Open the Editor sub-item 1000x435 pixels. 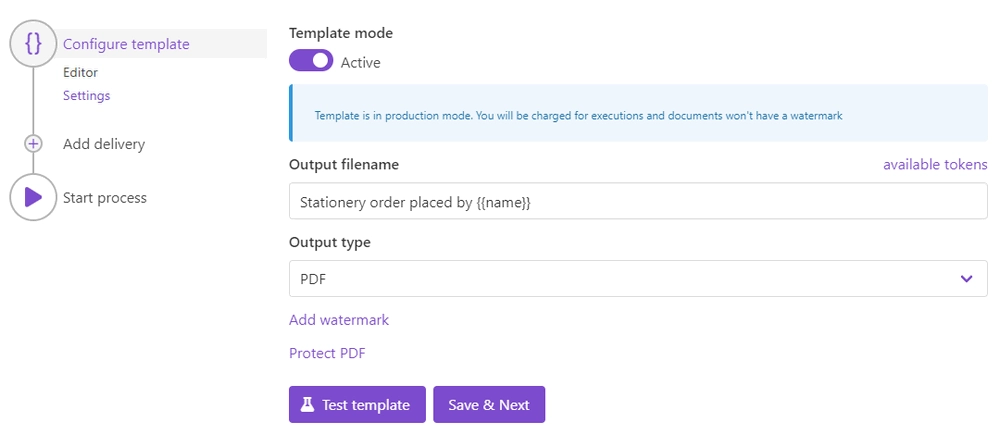80,73
